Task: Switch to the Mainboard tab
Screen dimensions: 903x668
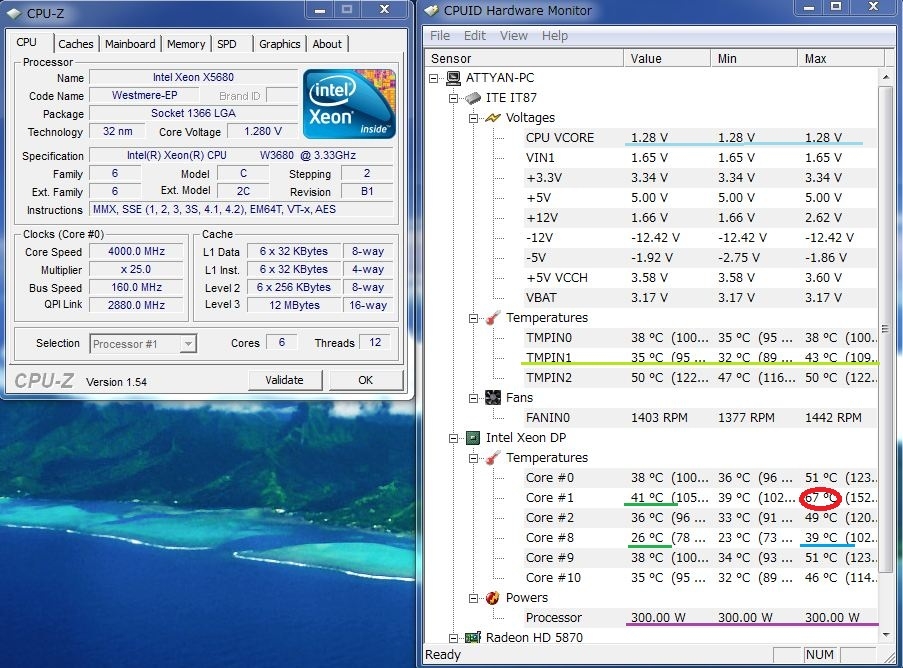Action: pos(130,44)
